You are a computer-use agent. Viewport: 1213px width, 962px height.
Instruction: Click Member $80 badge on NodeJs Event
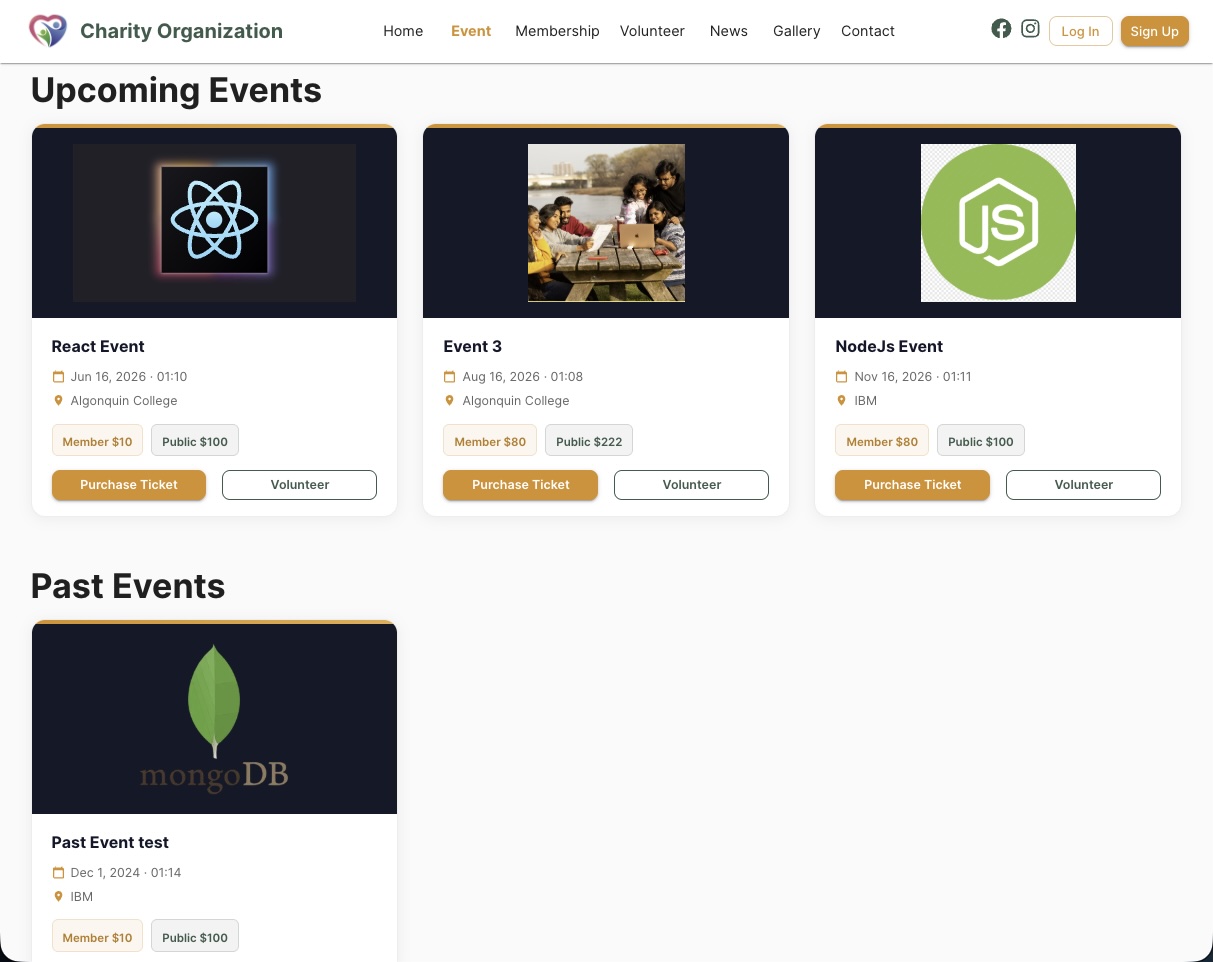882,441
